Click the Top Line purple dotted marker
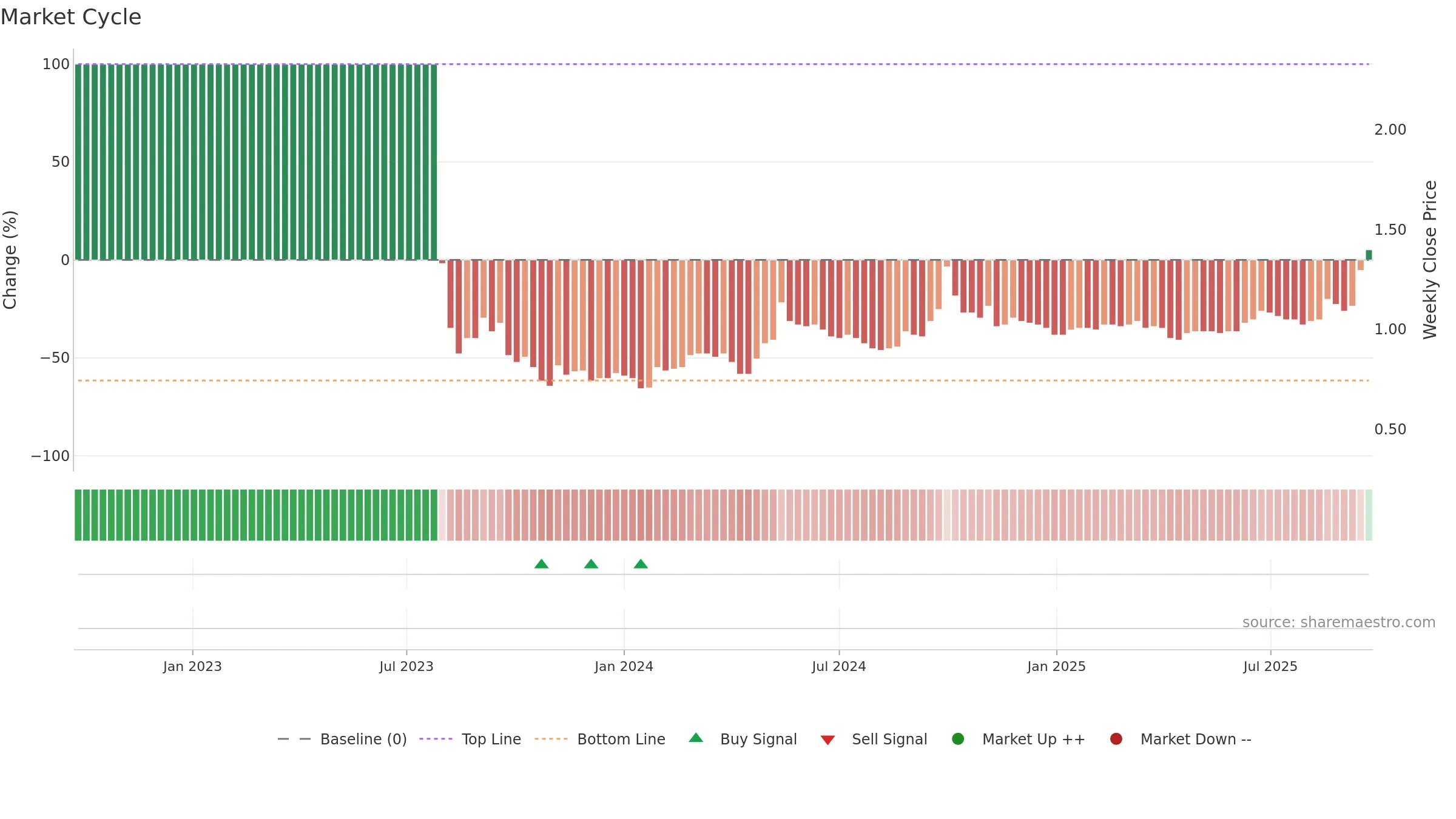This screenshot has width=1456, height=819. [x=436, y=739]
